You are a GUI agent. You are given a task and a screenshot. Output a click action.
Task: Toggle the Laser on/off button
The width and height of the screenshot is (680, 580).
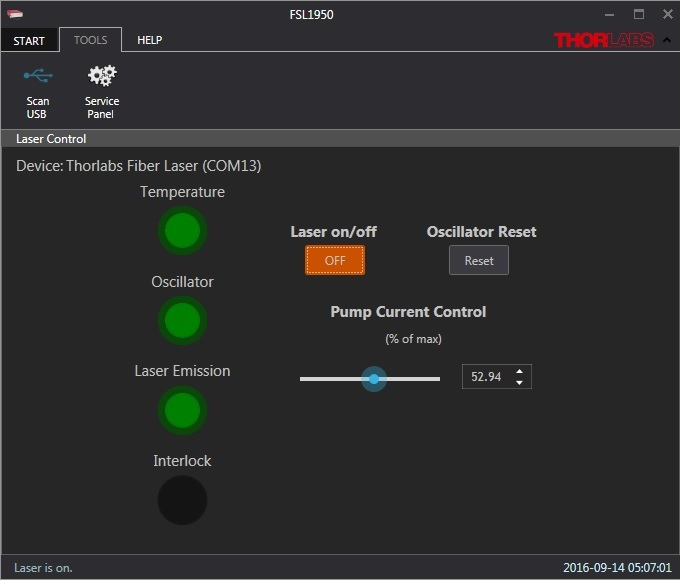pyautogui.click(x=335, y=260)
